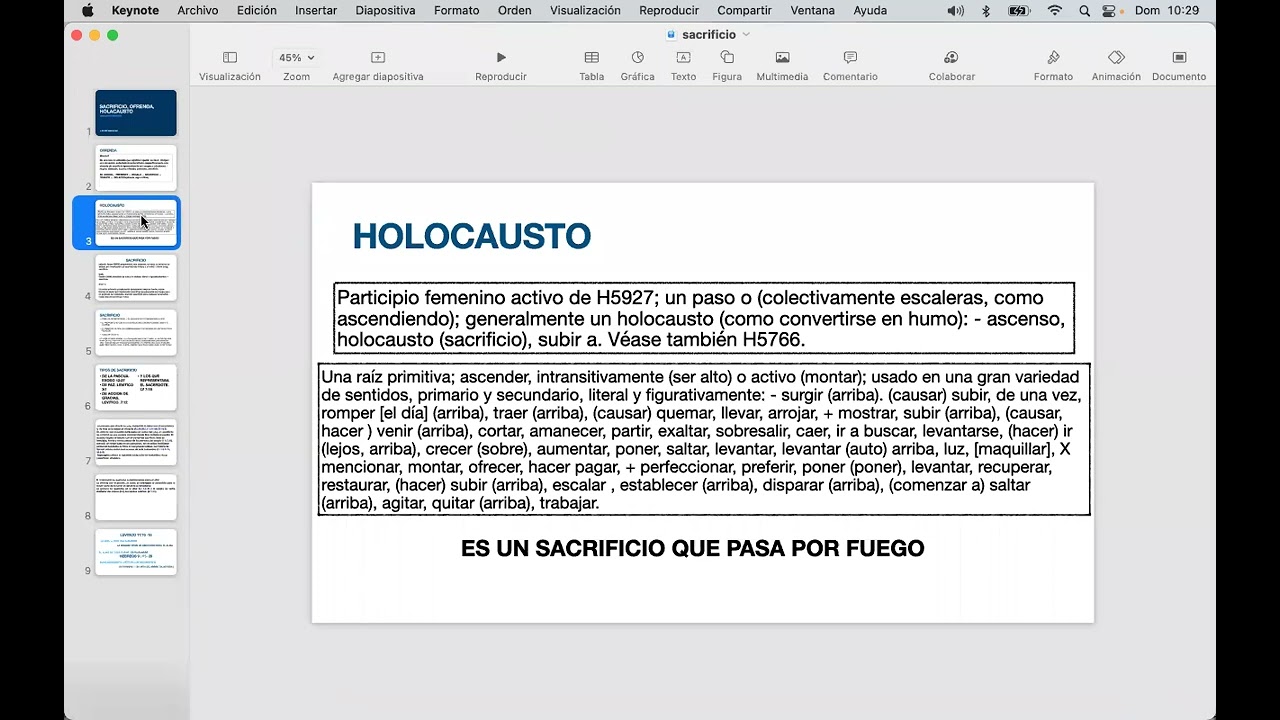Open the Archivo menu
The image size is (1280, 720).
tap(197, 10)
